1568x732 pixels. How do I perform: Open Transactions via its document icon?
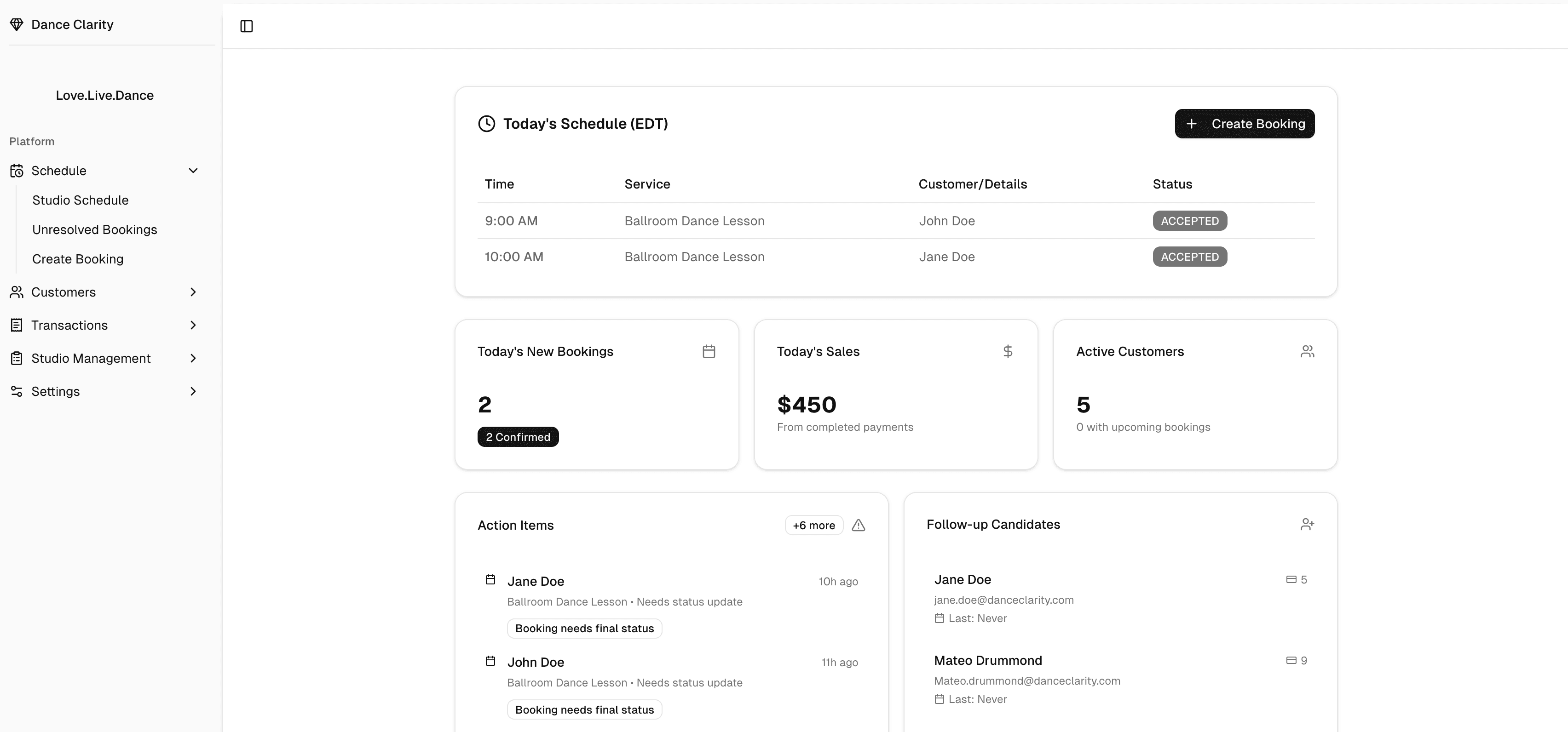[17, 325]
